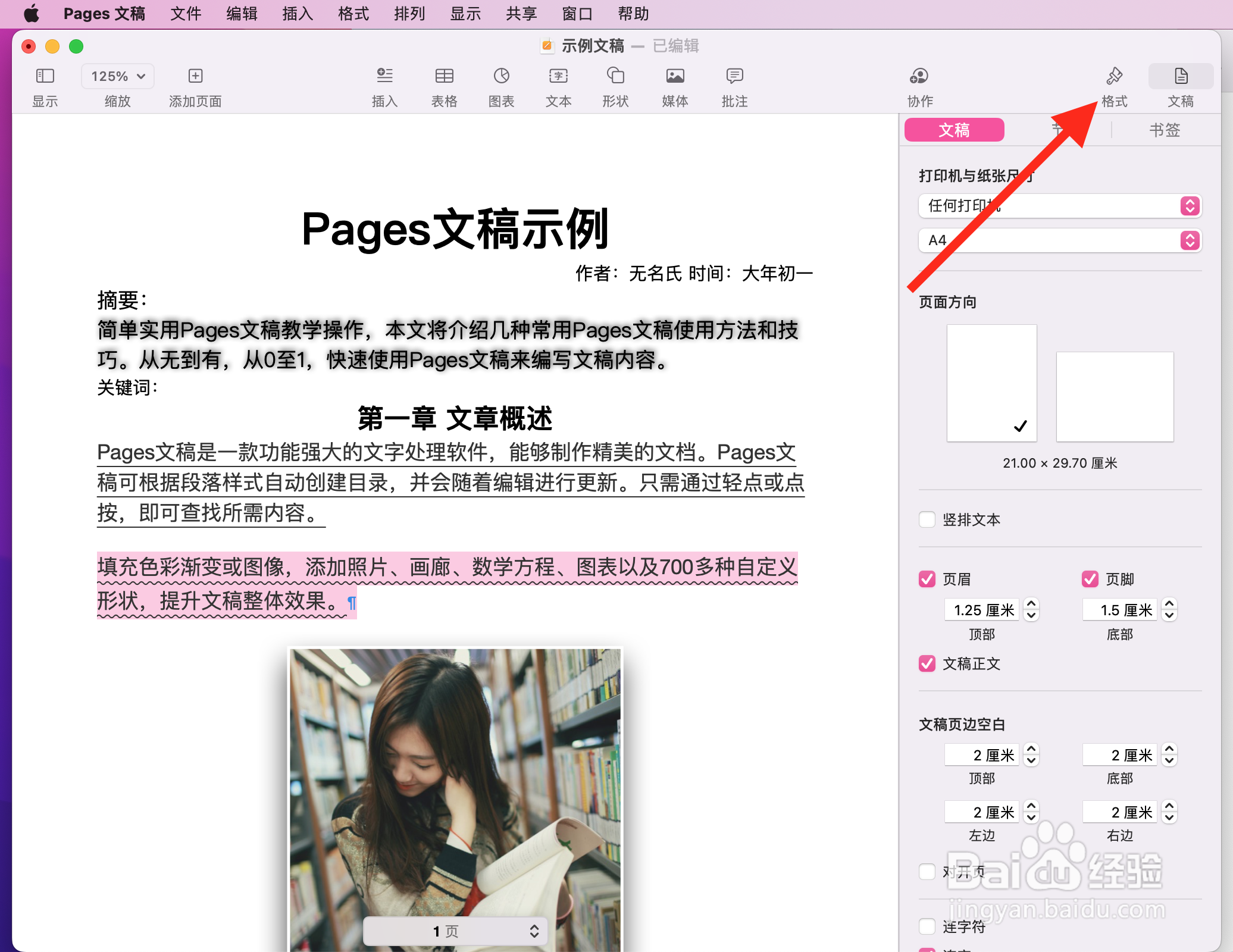Open the 帮助 menu
Screen dimensions: 1233x952
[633, 13]
